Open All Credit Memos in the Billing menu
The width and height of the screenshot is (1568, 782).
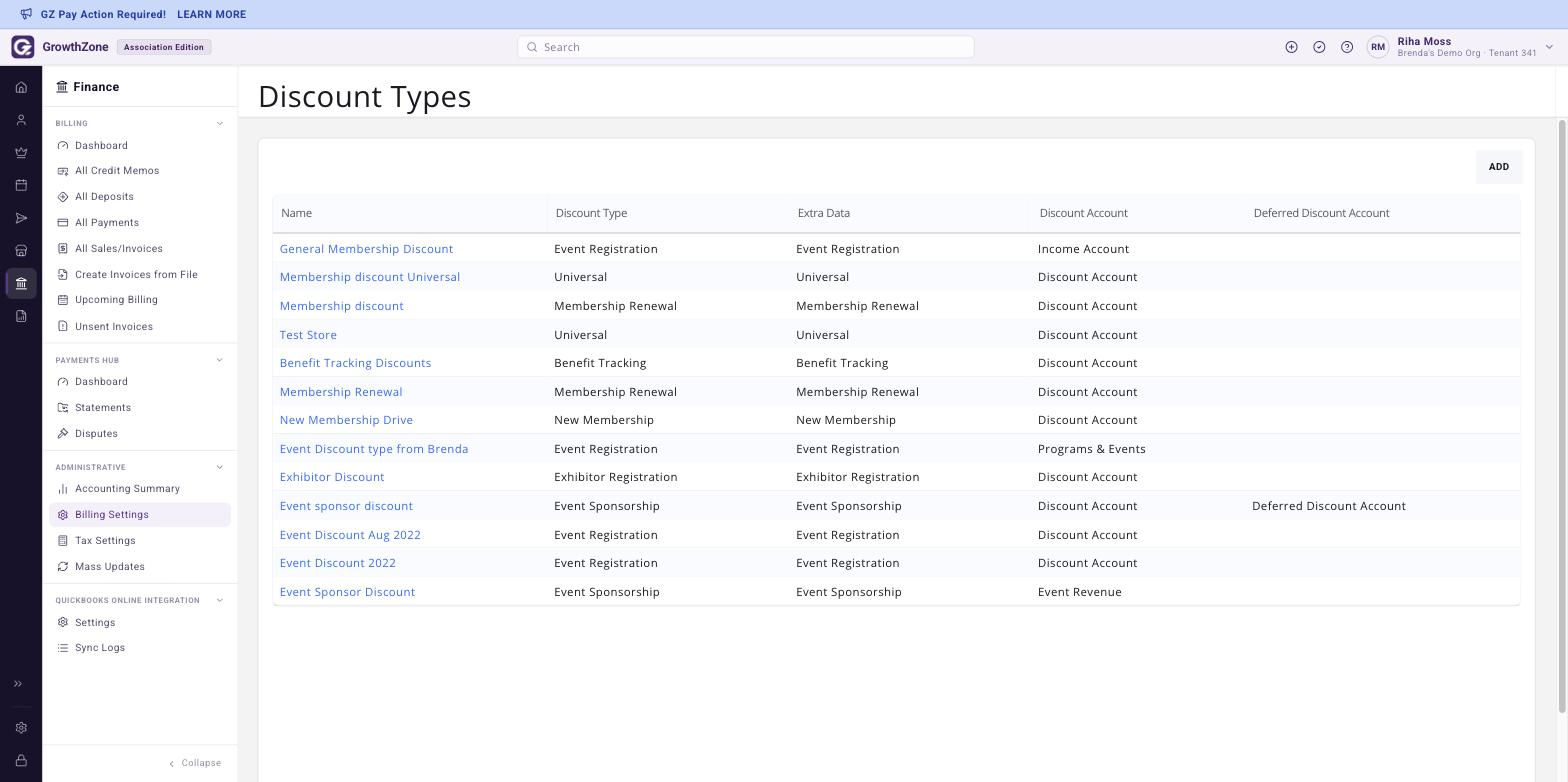pos(117,171)
